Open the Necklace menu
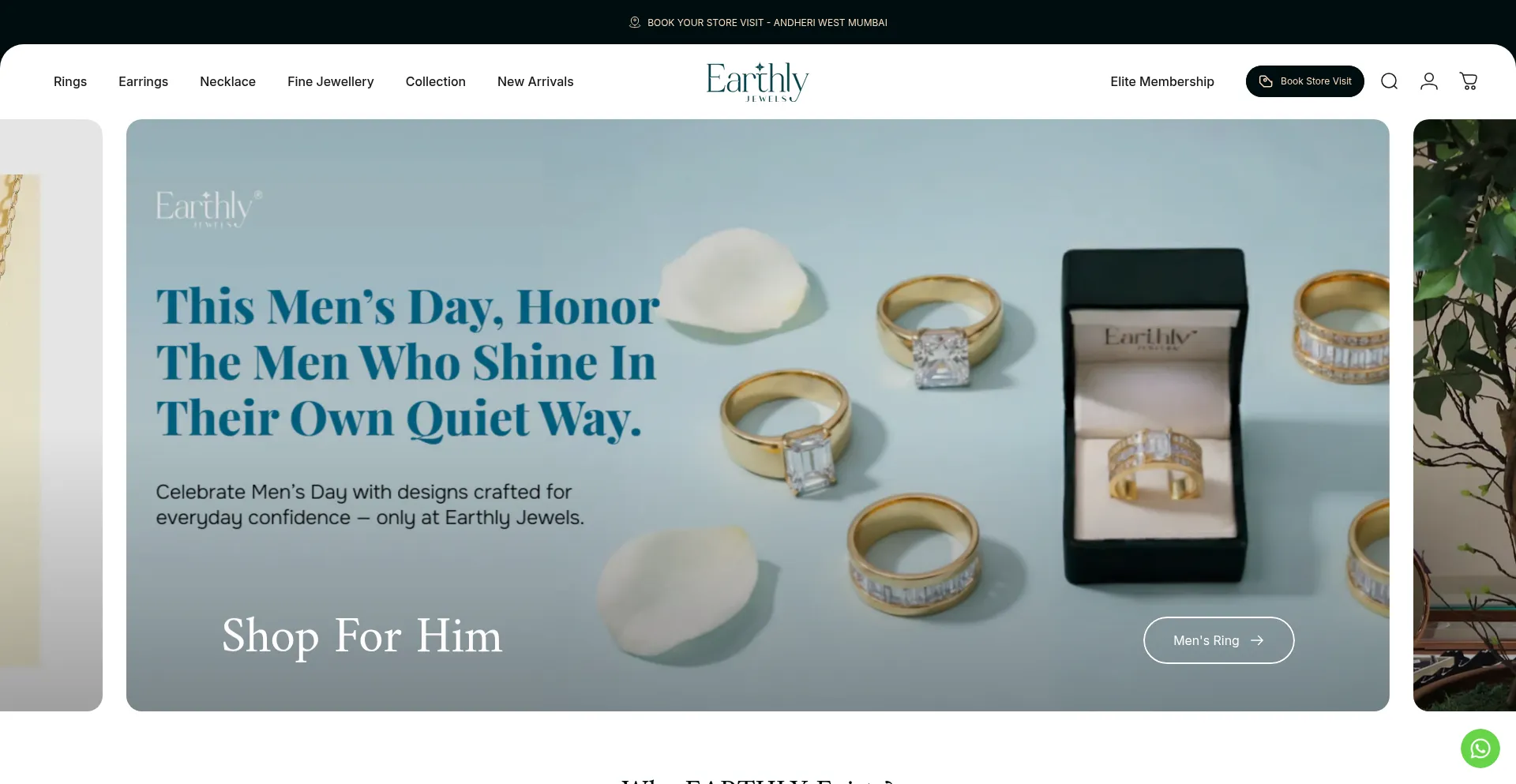The height and width of the screenshot is (784, 1516). point(227,81)
